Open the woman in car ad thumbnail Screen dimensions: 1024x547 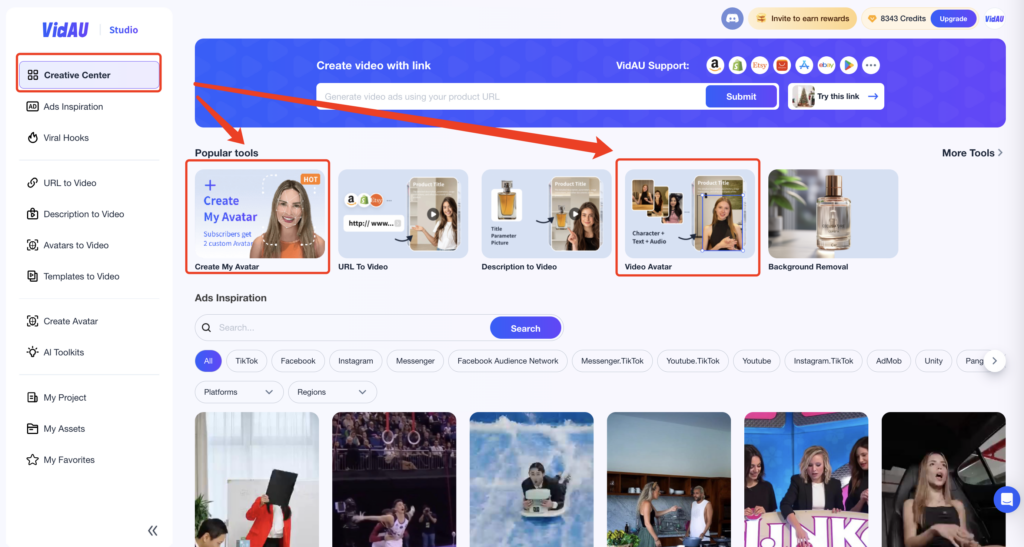coord(943,479)
